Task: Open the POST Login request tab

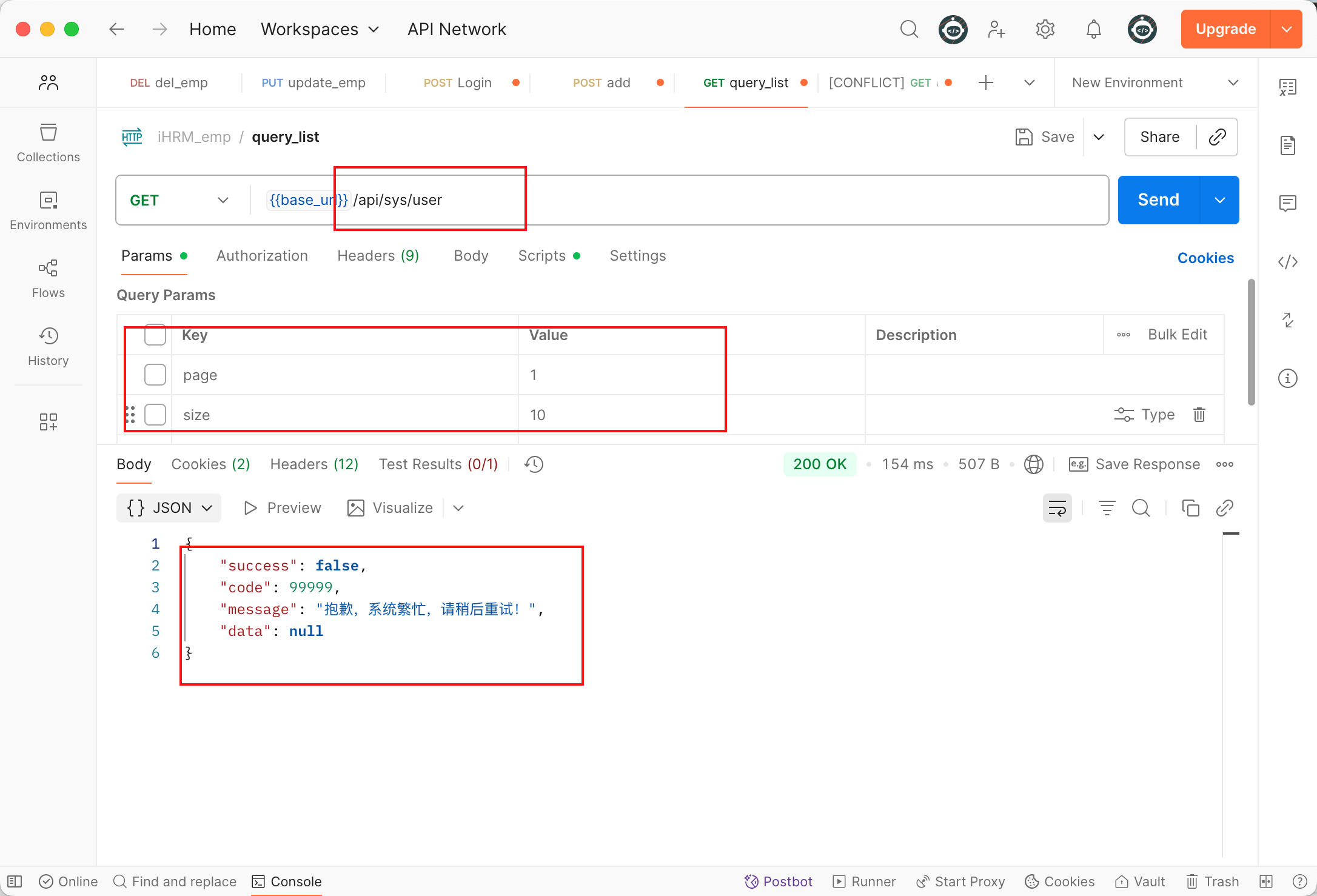Action: tap(458, 82)
